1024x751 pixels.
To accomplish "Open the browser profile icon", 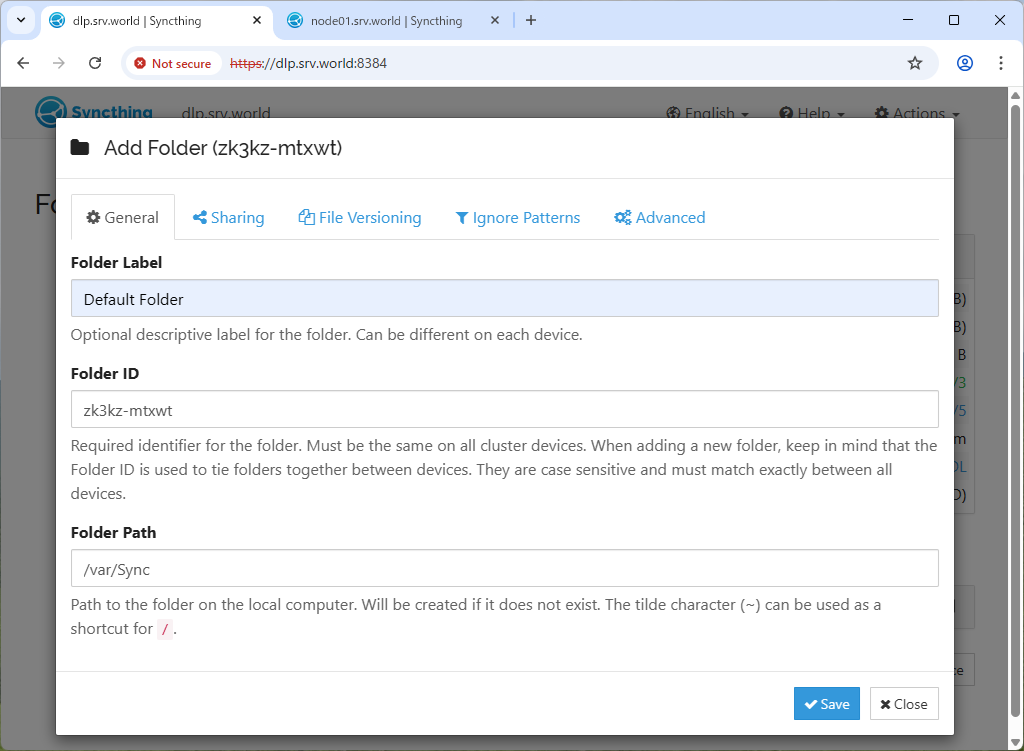I will click(x=964, y=63).
